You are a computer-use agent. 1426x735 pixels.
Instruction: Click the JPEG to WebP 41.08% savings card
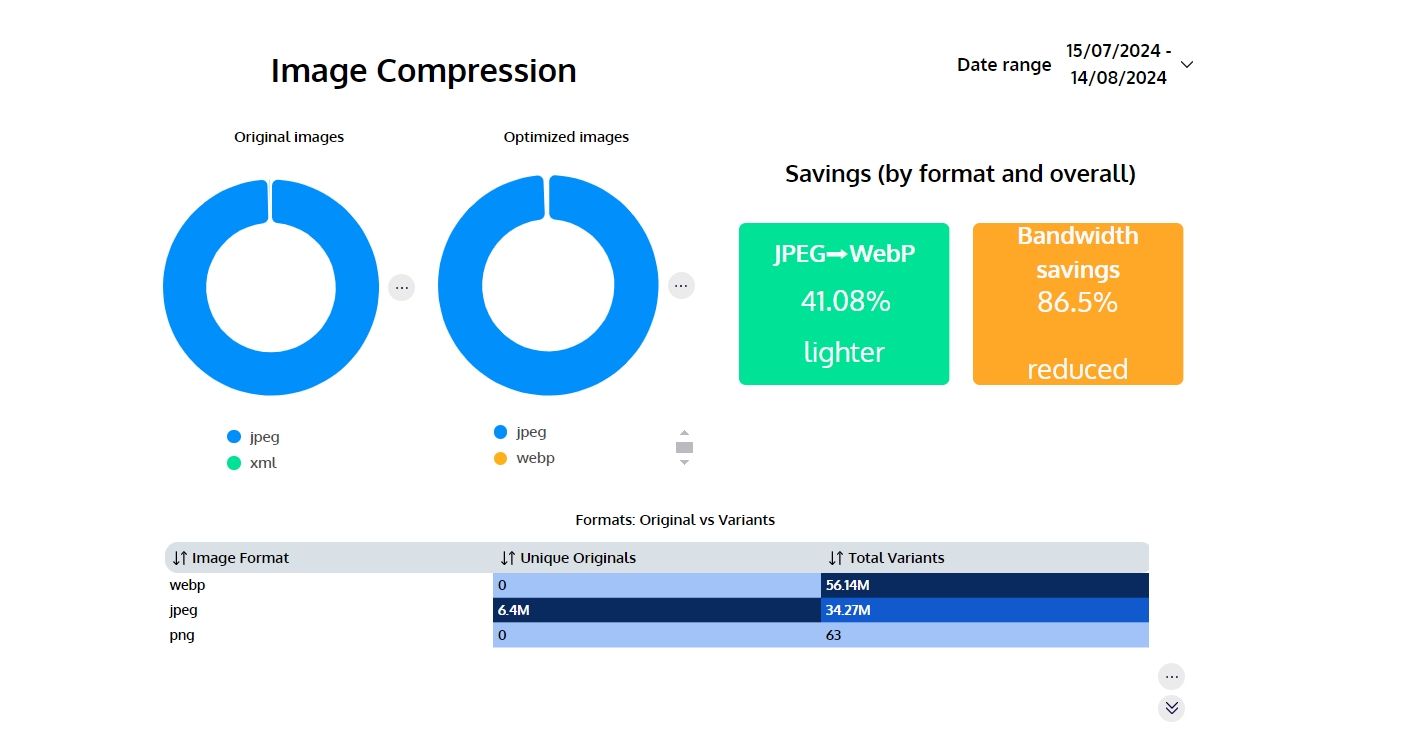pos(844,304)
